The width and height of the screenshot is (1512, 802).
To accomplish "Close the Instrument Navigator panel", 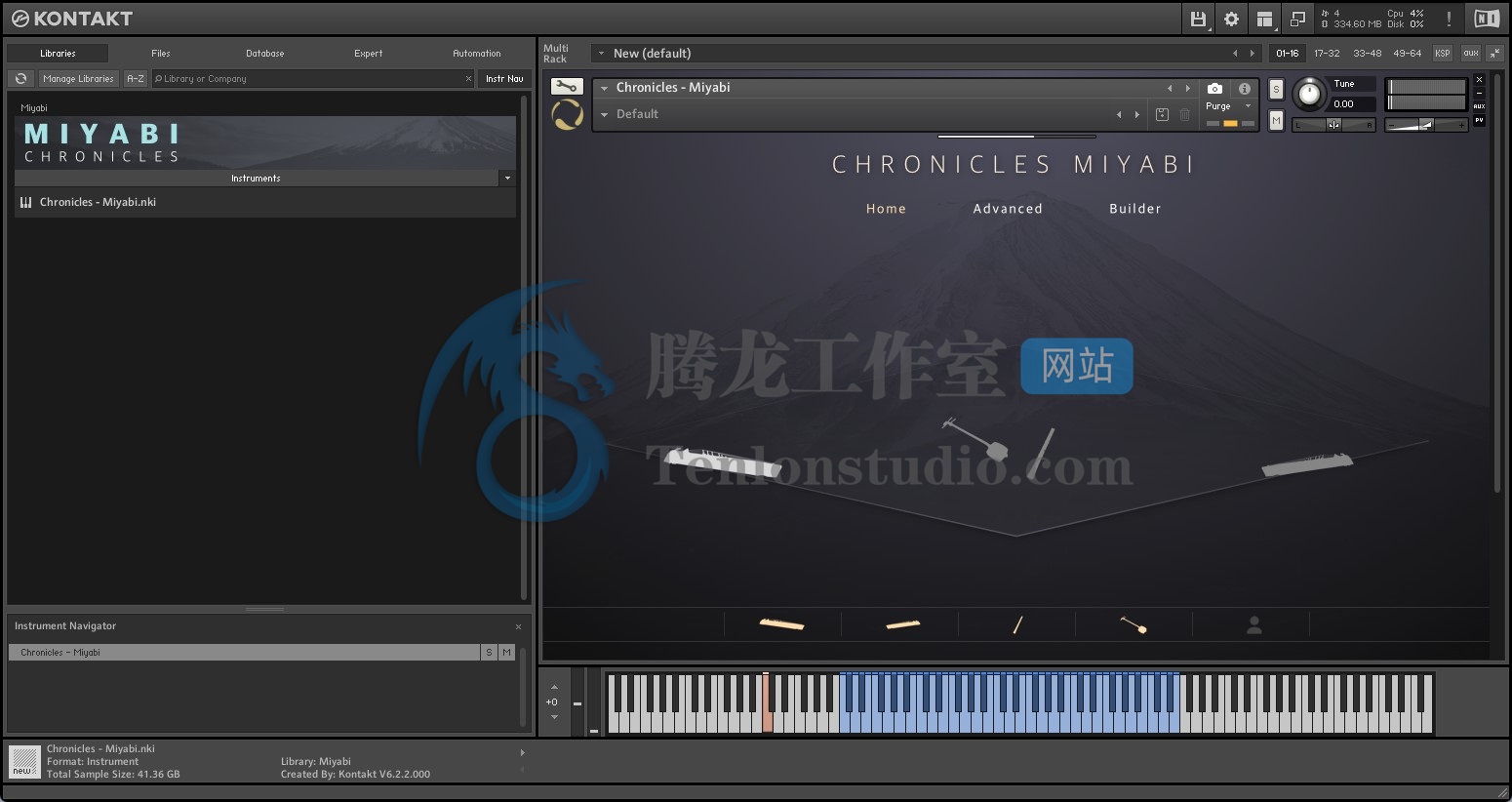I will tap(518, 626).
